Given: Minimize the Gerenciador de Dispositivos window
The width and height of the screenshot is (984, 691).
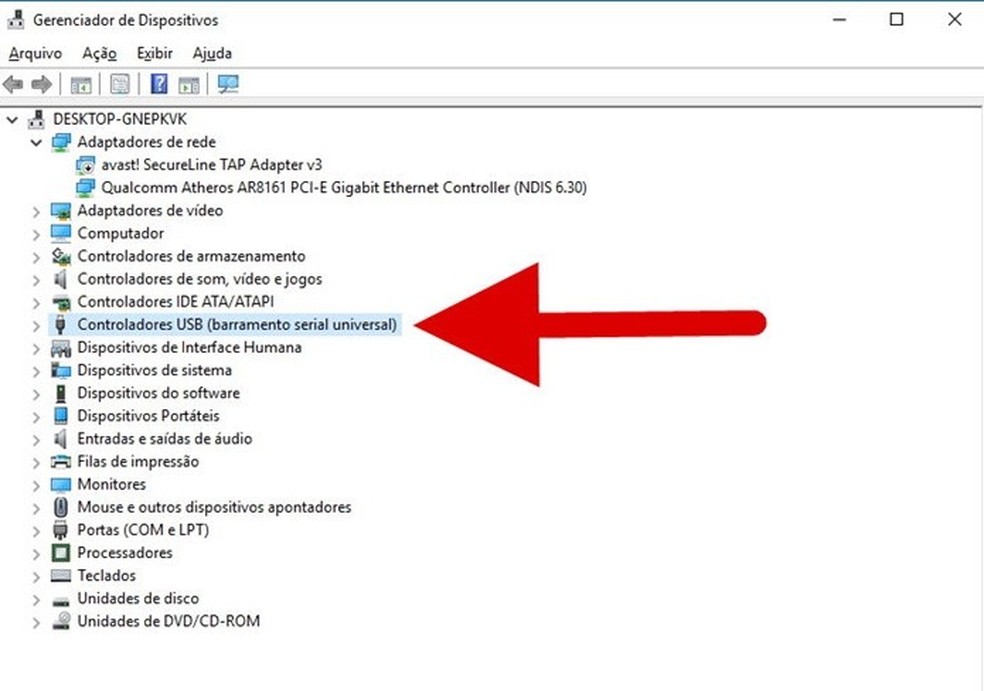Looking at the screenshot, I should pos(840,19).
